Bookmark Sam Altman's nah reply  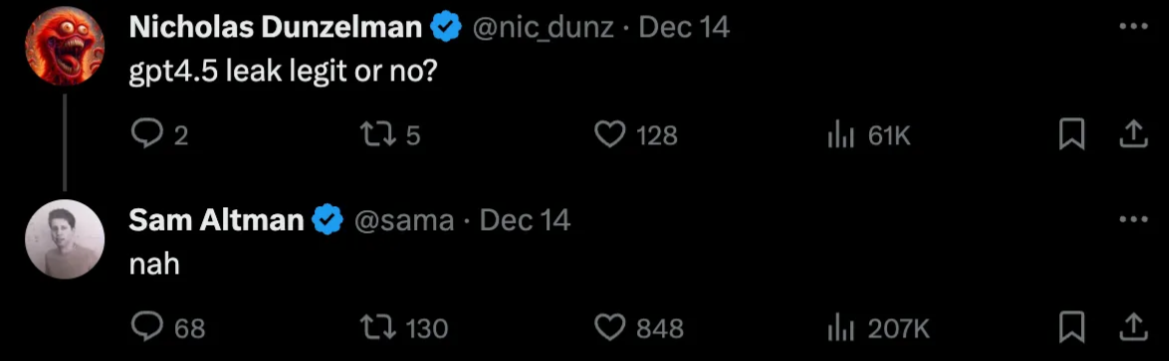[1072, 327]
